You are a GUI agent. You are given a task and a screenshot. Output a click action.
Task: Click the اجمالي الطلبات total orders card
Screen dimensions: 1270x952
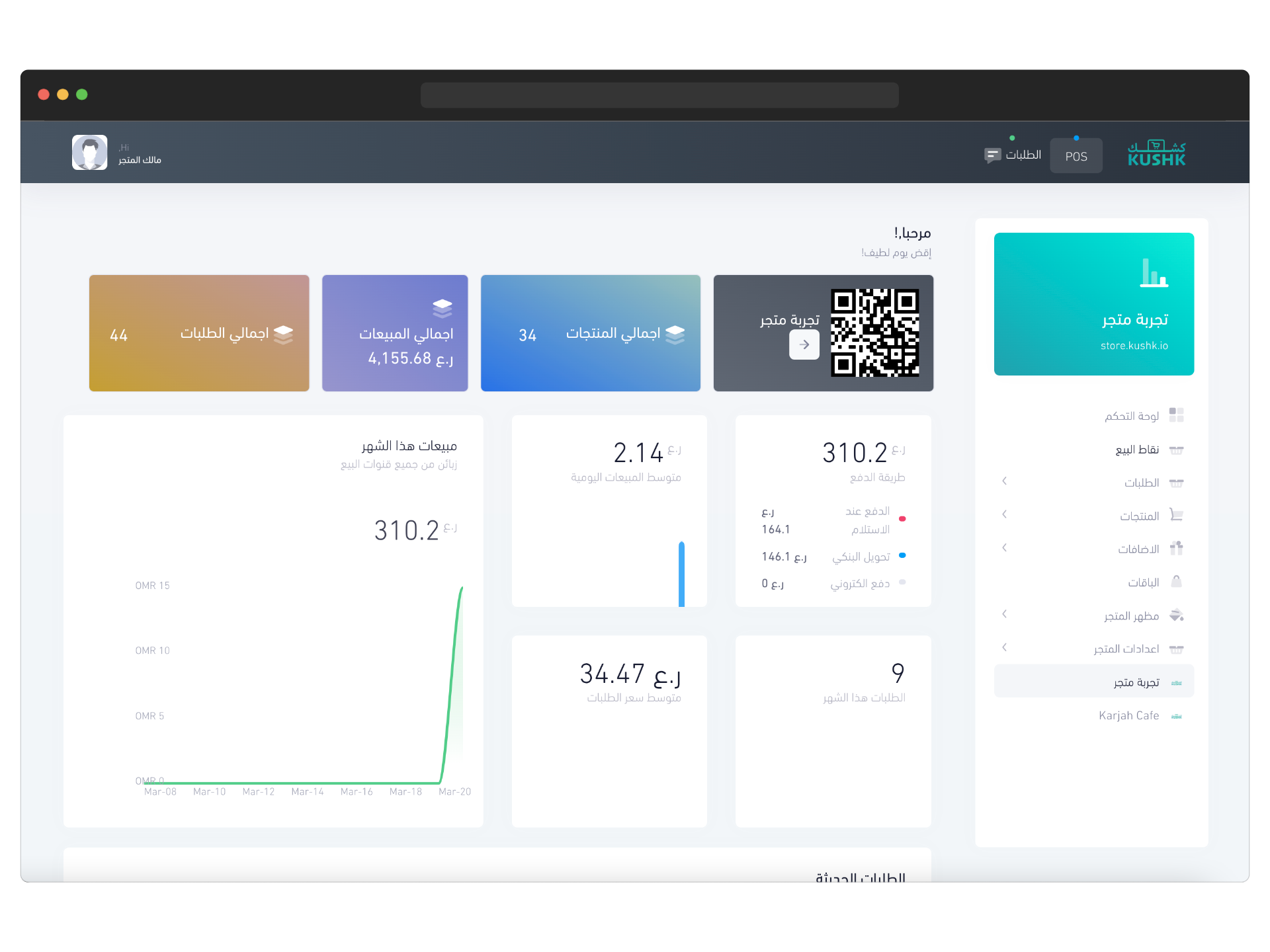point(199,333)
